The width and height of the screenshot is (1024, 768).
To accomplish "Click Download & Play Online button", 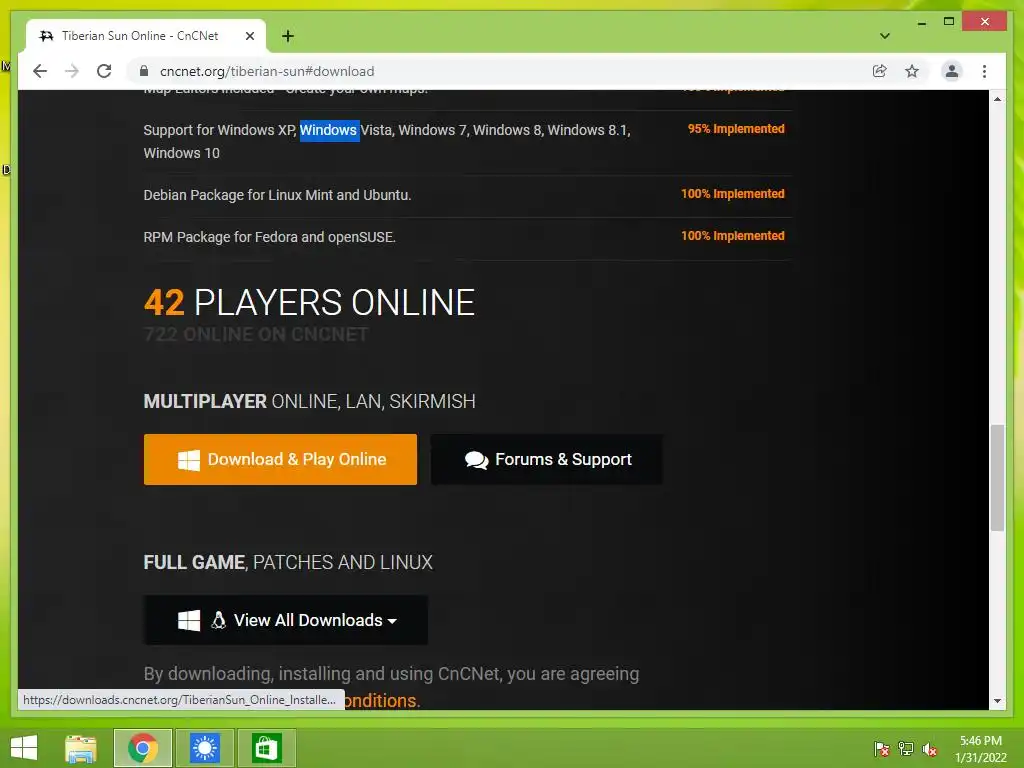I will tap(280, 459).
